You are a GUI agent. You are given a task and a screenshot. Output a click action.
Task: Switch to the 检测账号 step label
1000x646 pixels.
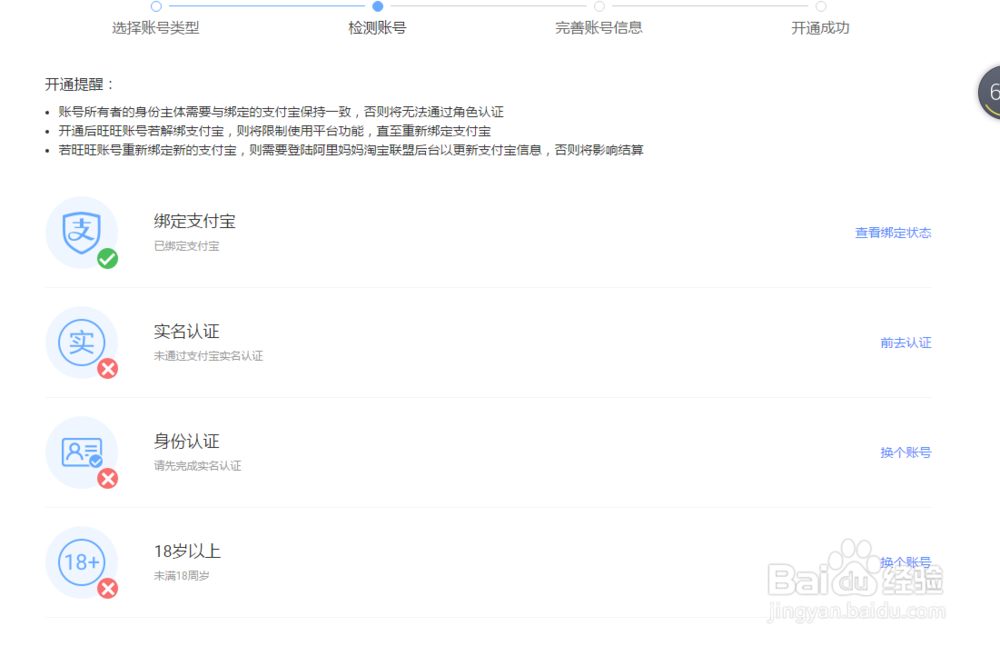tap(377, 28)
